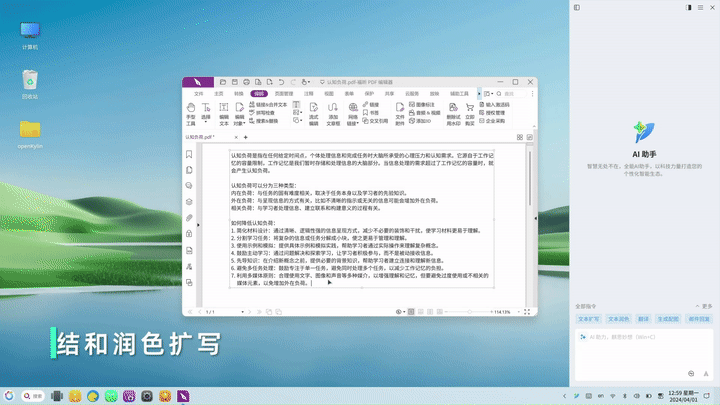Click the Email Reply (邮件回复) AI command
This screenshot has width=720, height=405.
699,319
